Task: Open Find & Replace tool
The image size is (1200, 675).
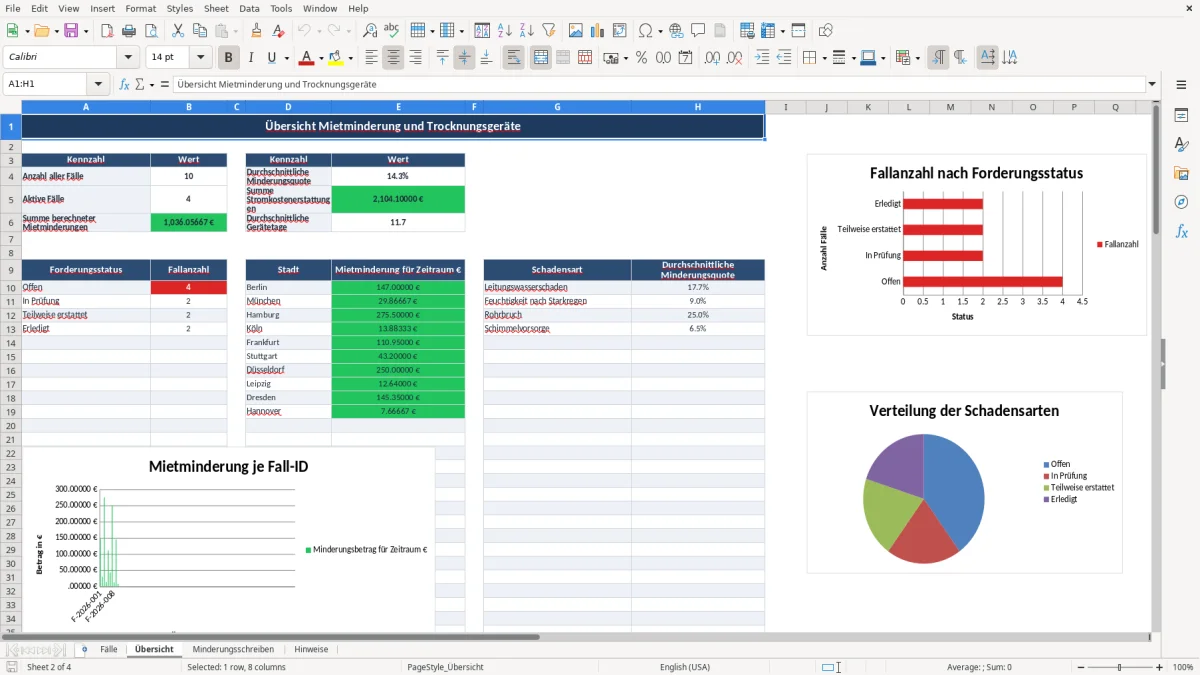Action: (x=370, y=31)
